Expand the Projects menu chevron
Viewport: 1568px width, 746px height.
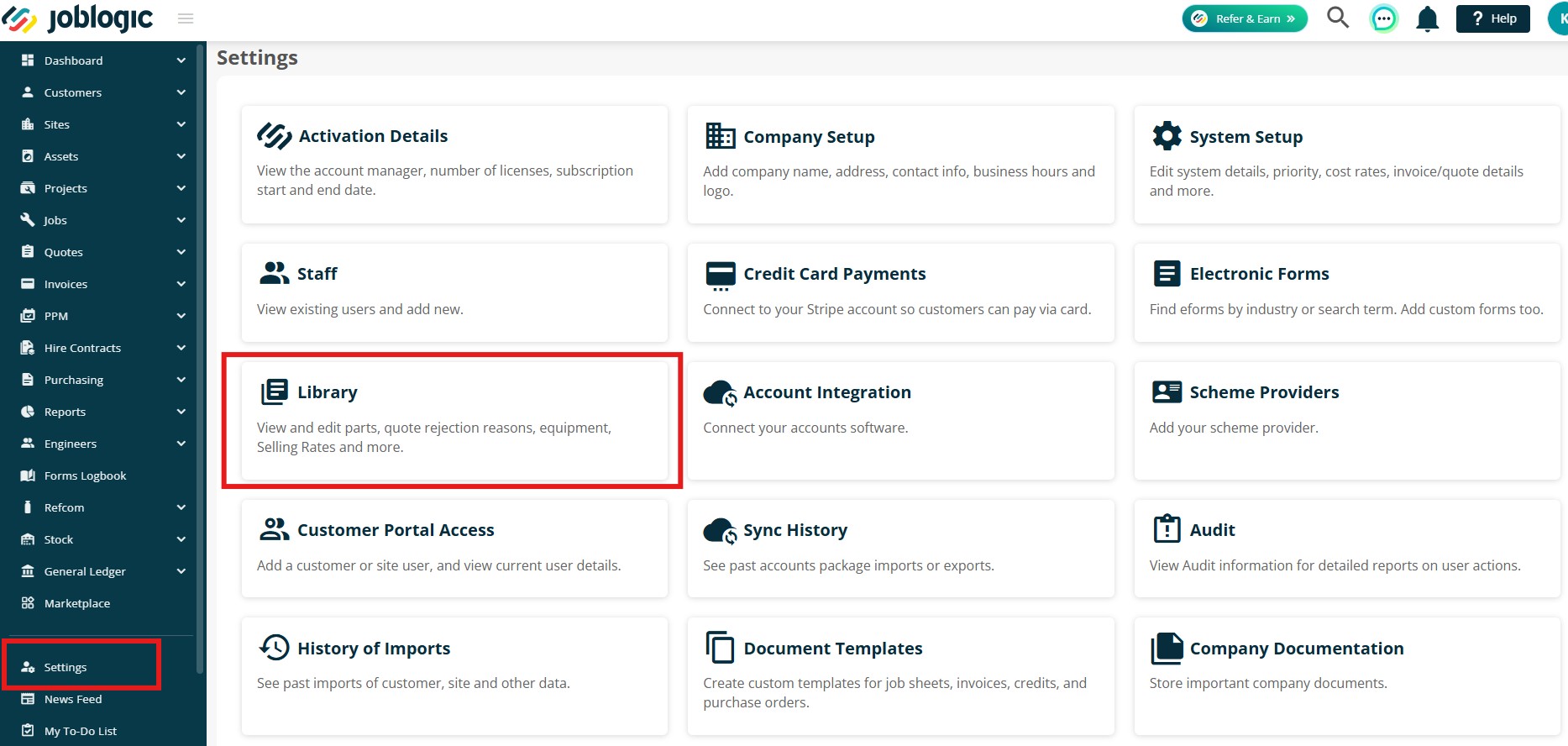181,188
